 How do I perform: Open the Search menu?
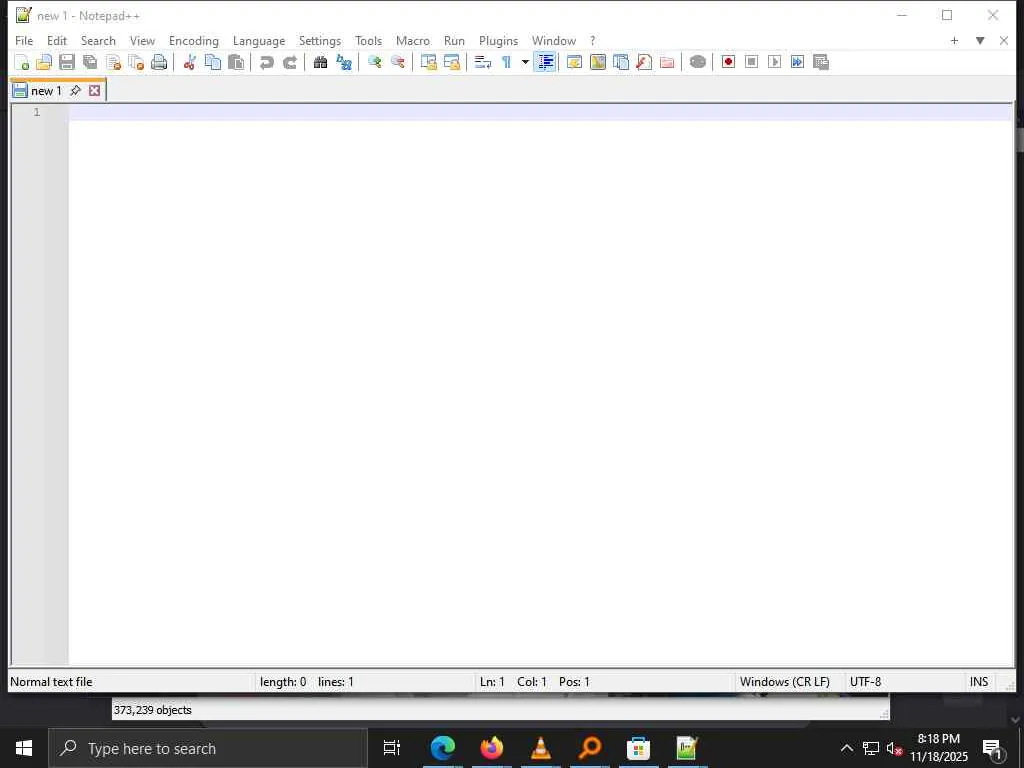click(x=98, y=40)
